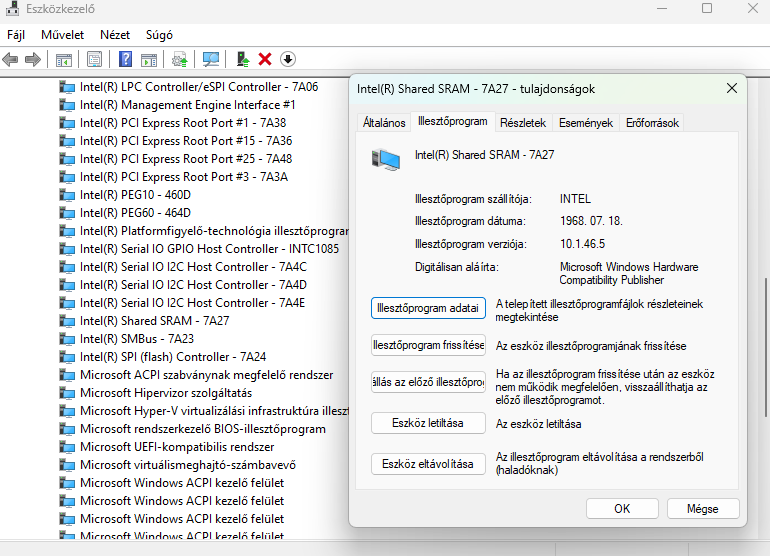The width and height of the screenshot is (770, 556).
Task: Switch to the Általános tab
Action: 384,123
